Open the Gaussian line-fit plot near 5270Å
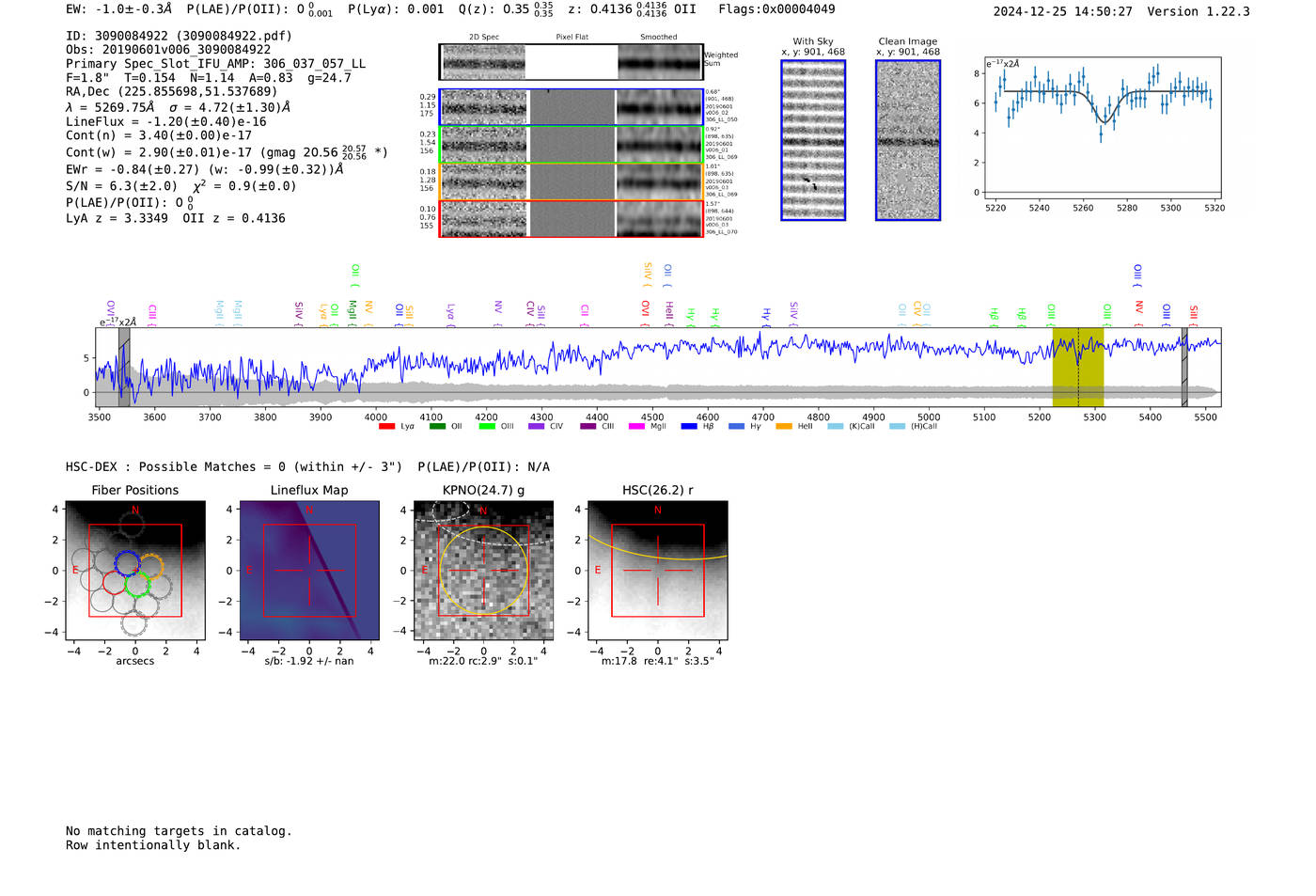Viewport: 1316px width, 896px height. coord(1102,129)
